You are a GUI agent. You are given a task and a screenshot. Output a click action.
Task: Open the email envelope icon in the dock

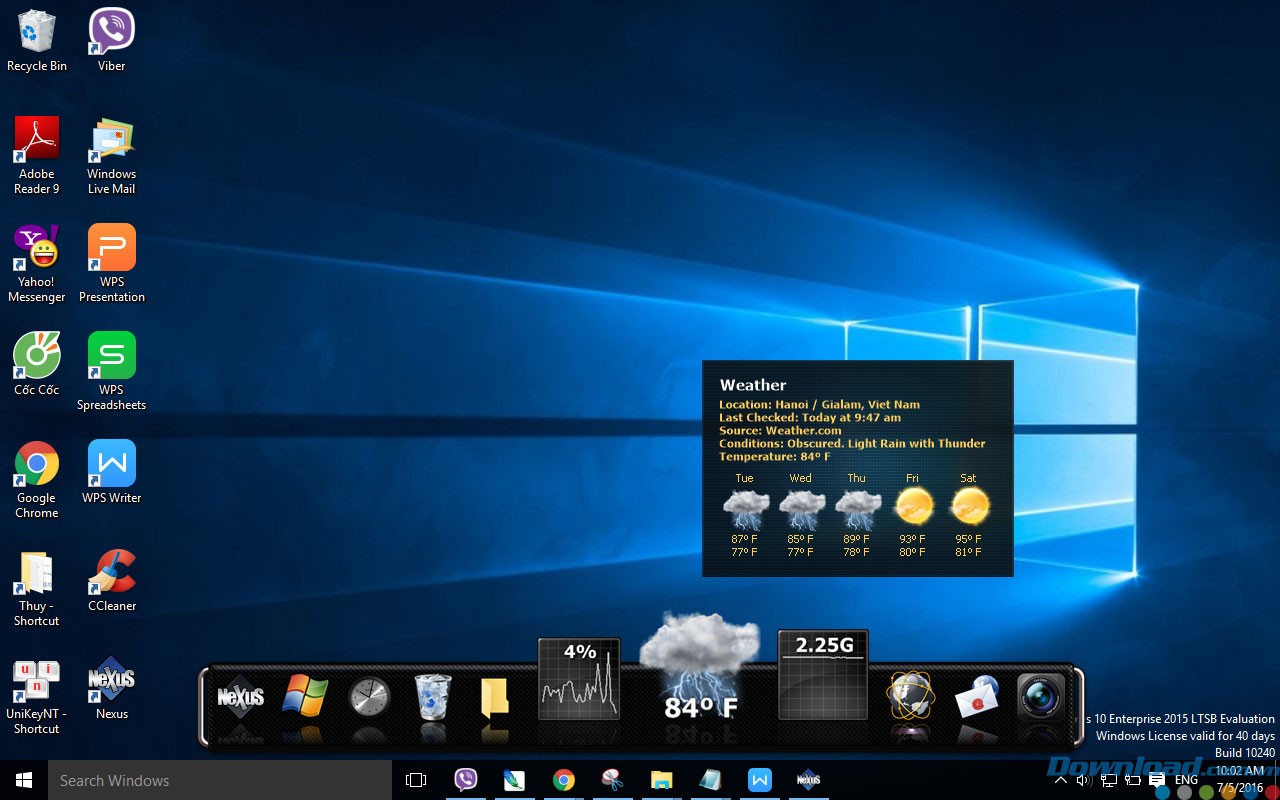pyautogui.click(x=976, y=697)
